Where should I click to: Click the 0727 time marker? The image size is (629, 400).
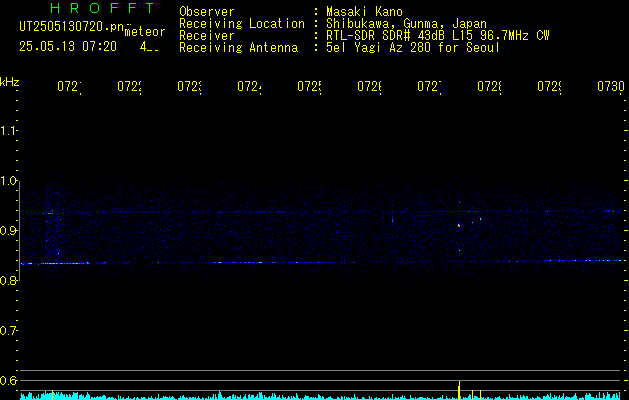point(429,86)
